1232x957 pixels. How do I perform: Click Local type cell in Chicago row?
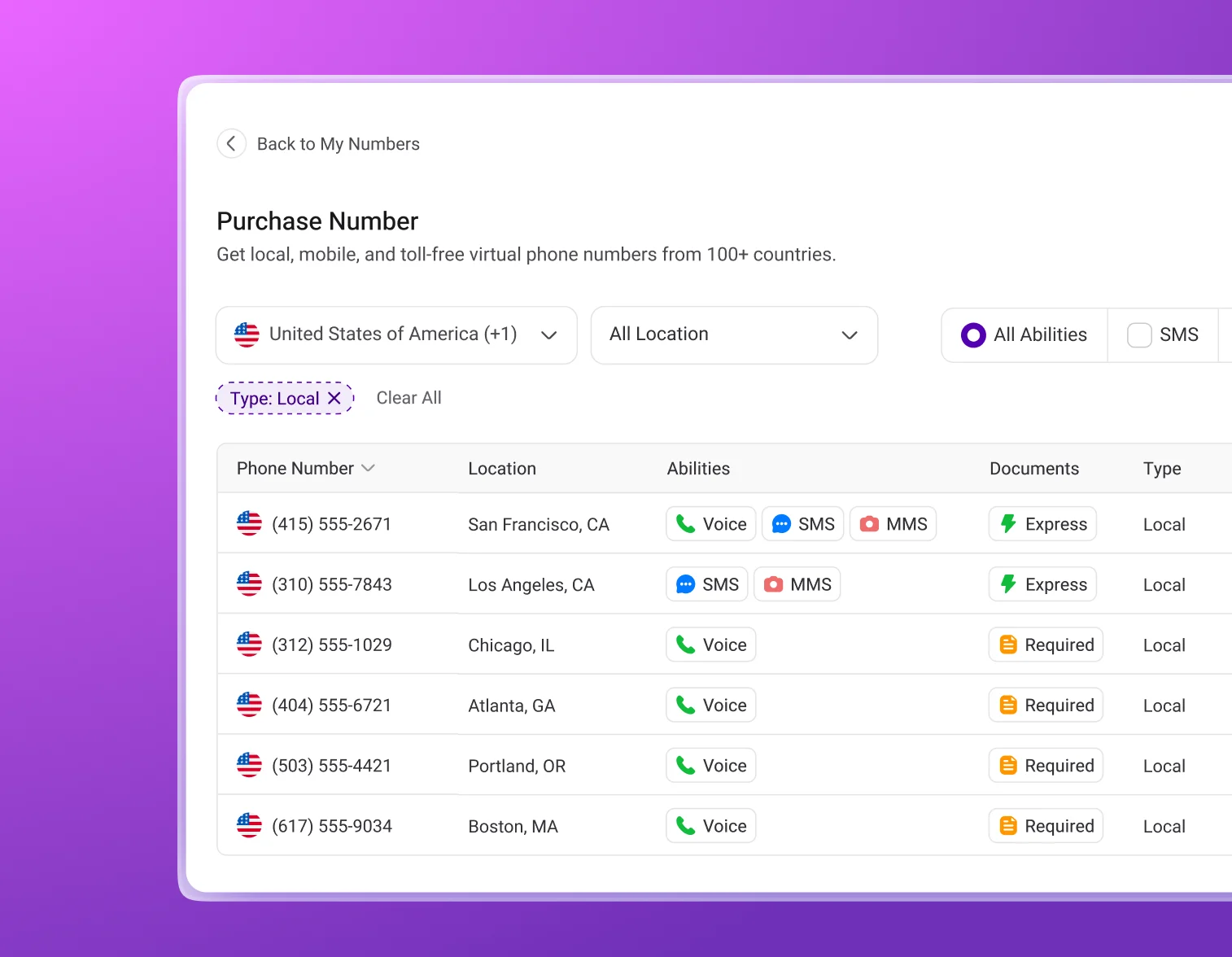[x=1164, y=645]
